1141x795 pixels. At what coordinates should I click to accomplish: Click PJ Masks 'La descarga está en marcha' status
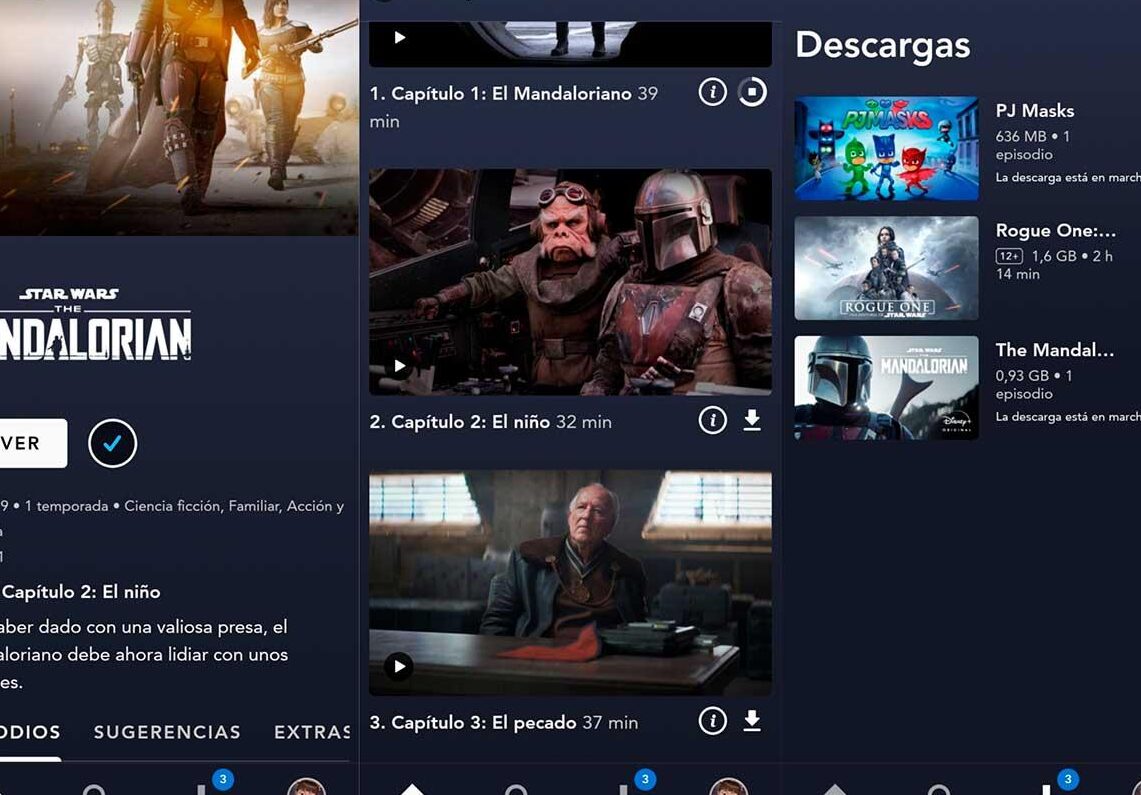coord(1068,177)
